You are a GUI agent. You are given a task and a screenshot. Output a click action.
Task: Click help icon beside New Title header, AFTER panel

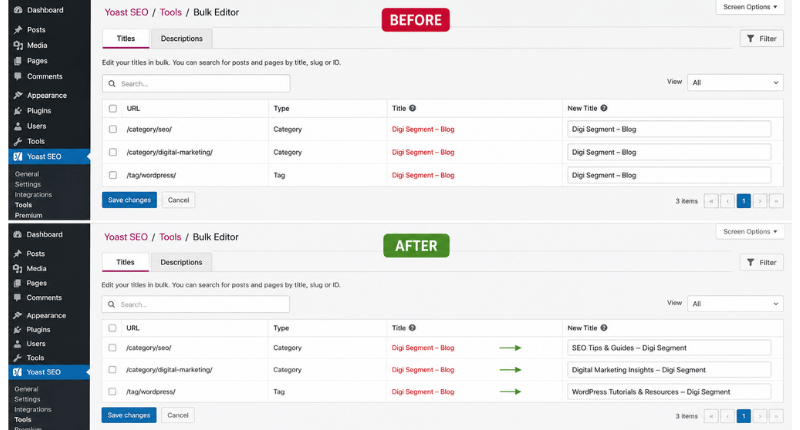pos(604,328)
